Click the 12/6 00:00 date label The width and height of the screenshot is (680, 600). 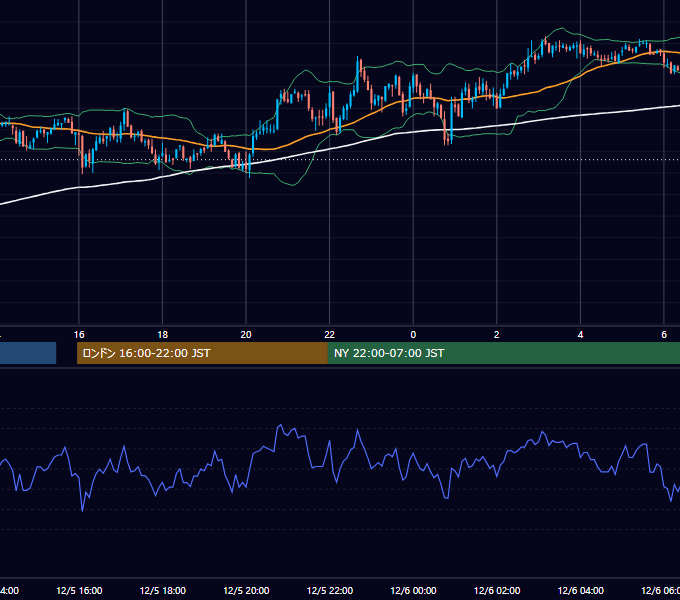[413, 590]
